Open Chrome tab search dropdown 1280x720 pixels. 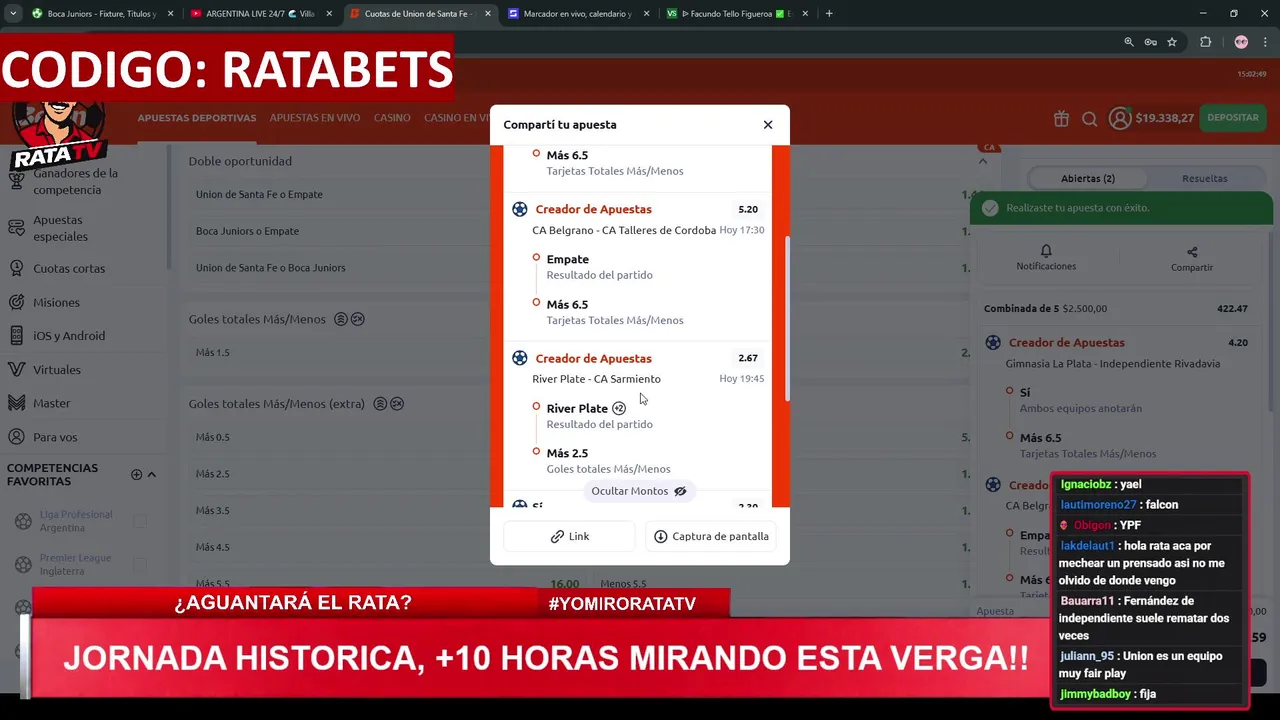coord(13,14)
